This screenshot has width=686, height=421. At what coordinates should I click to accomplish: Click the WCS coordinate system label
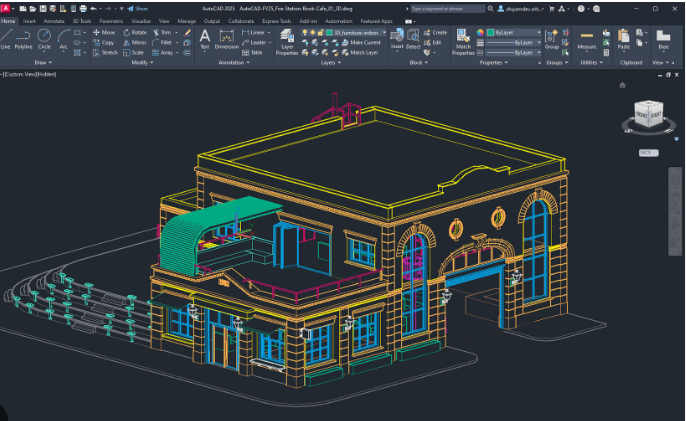(x=648, y=153)
